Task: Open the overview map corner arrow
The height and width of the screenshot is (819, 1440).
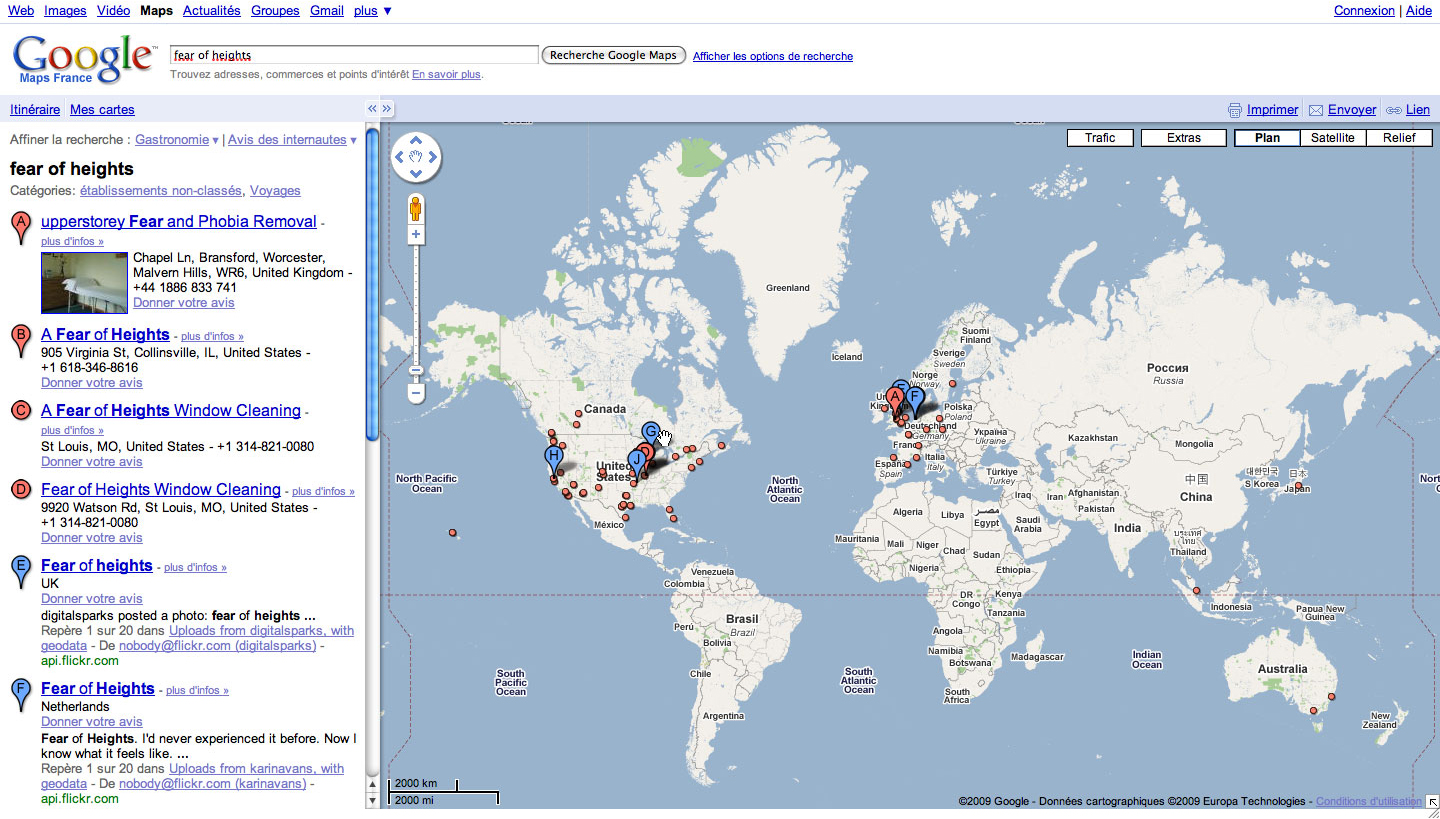Action: click(1432, 801)
